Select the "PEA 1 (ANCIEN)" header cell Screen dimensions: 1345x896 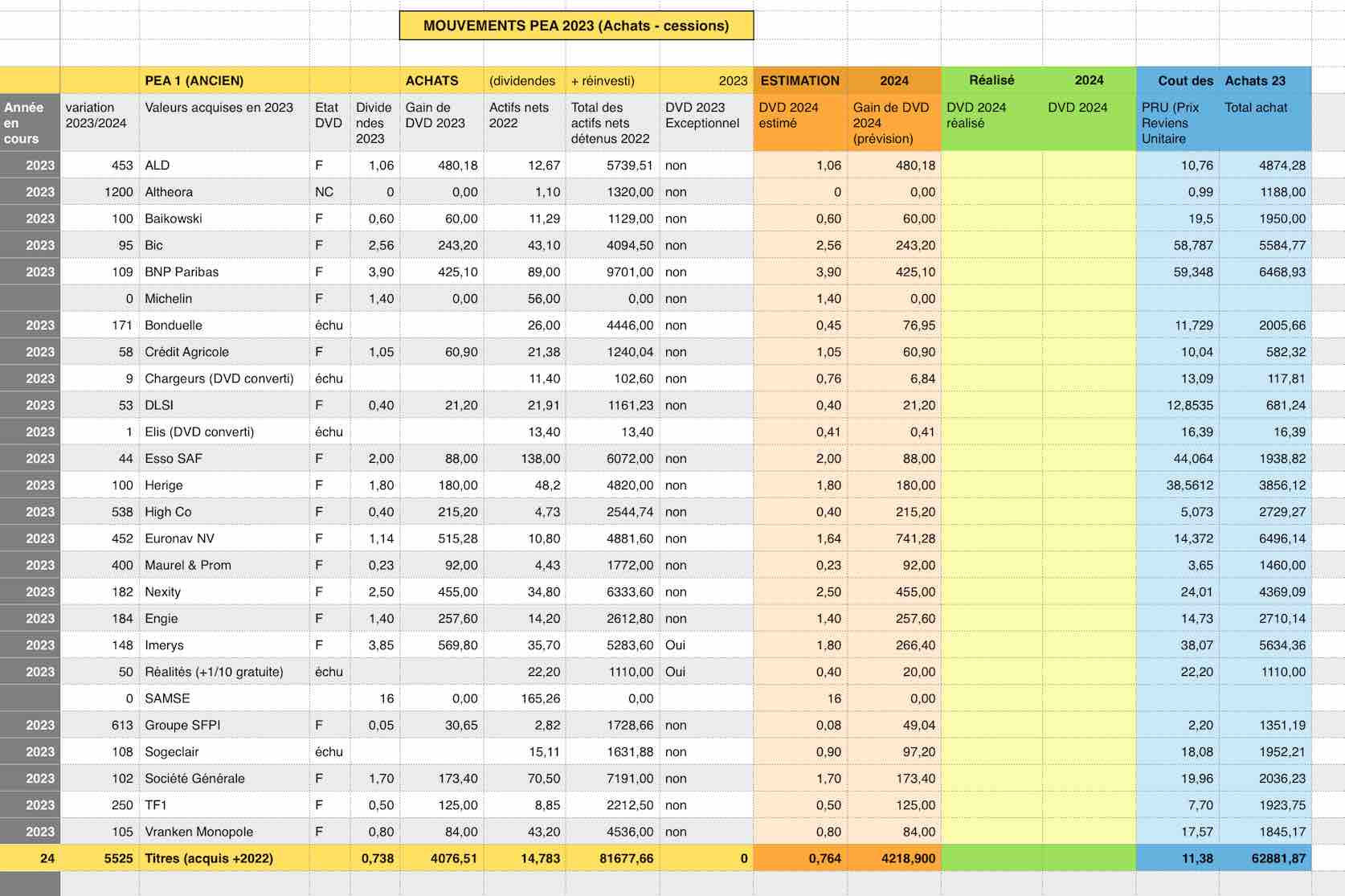coord(223,80)
